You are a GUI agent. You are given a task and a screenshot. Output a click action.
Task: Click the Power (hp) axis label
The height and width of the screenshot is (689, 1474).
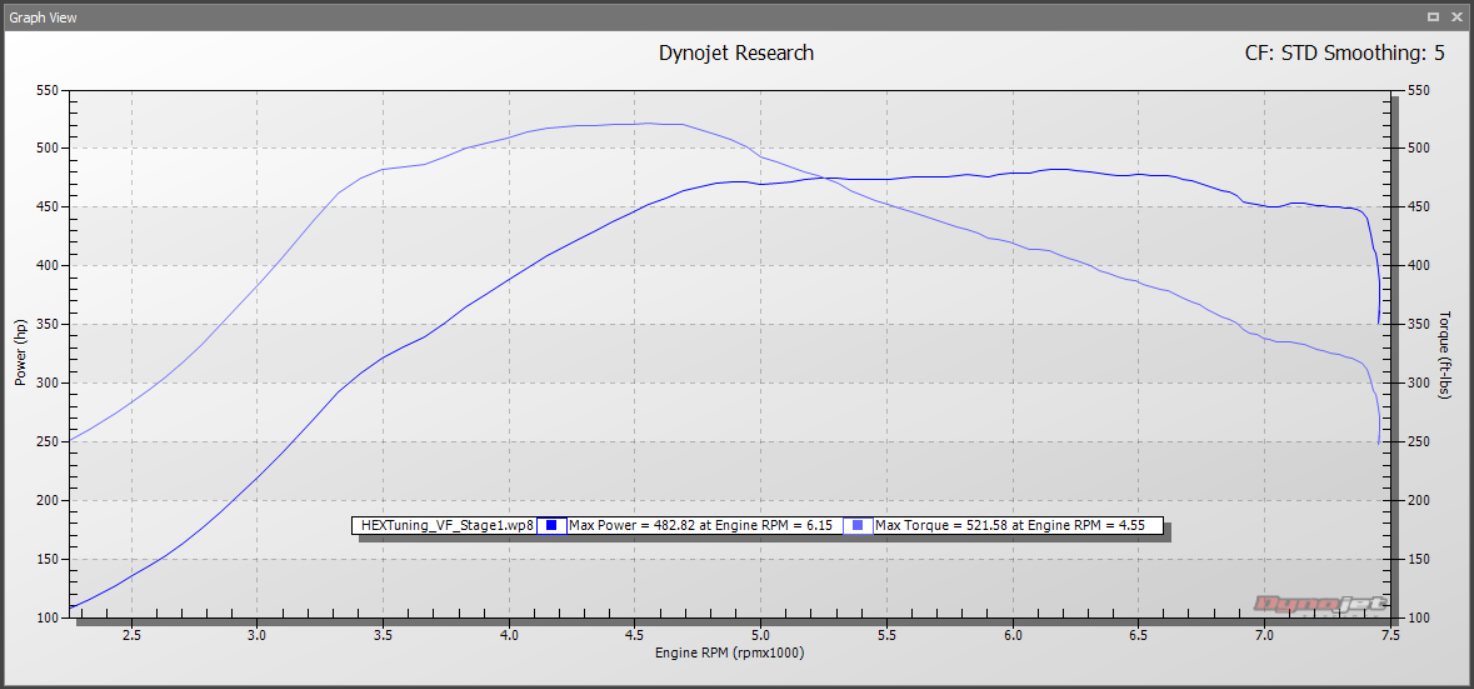pyautogui.click(x=20, y=354)
